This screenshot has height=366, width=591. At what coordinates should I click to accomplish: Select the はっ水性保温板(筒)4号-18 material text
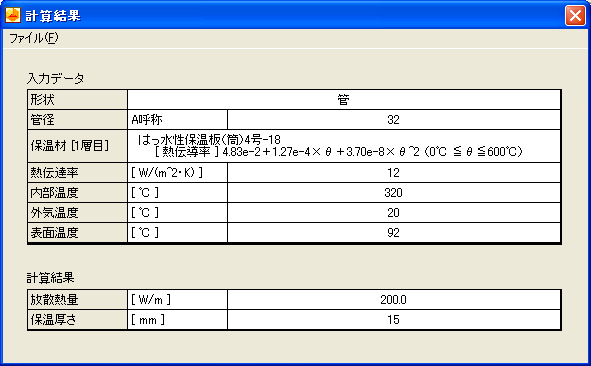[209, 140]
